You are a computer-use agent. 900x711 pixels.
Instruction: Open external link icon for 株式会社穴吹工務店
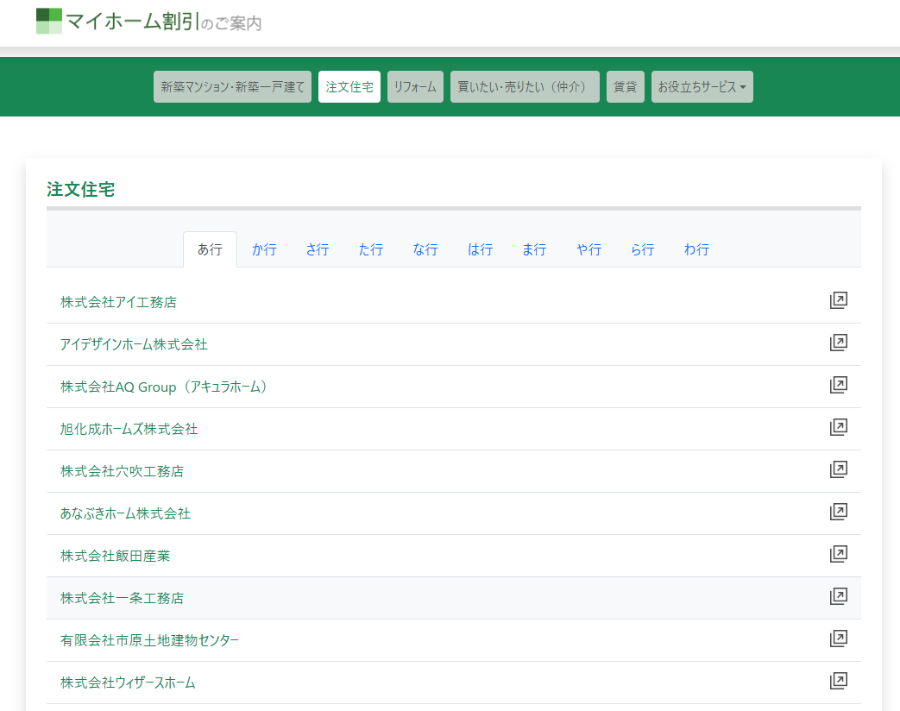(x=838, y=469)
